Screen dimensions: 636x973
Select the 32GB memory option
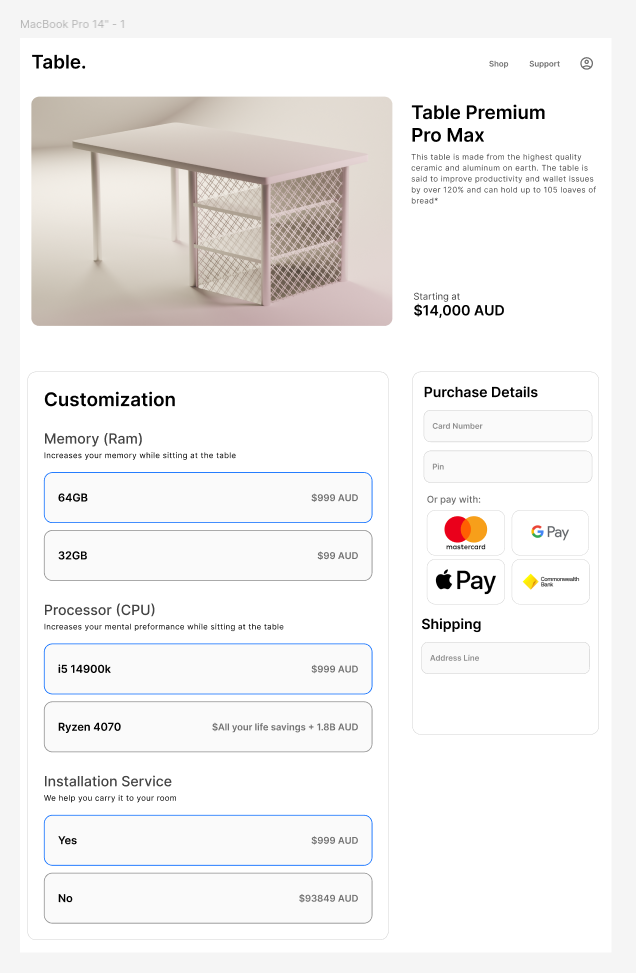(208, 555)
